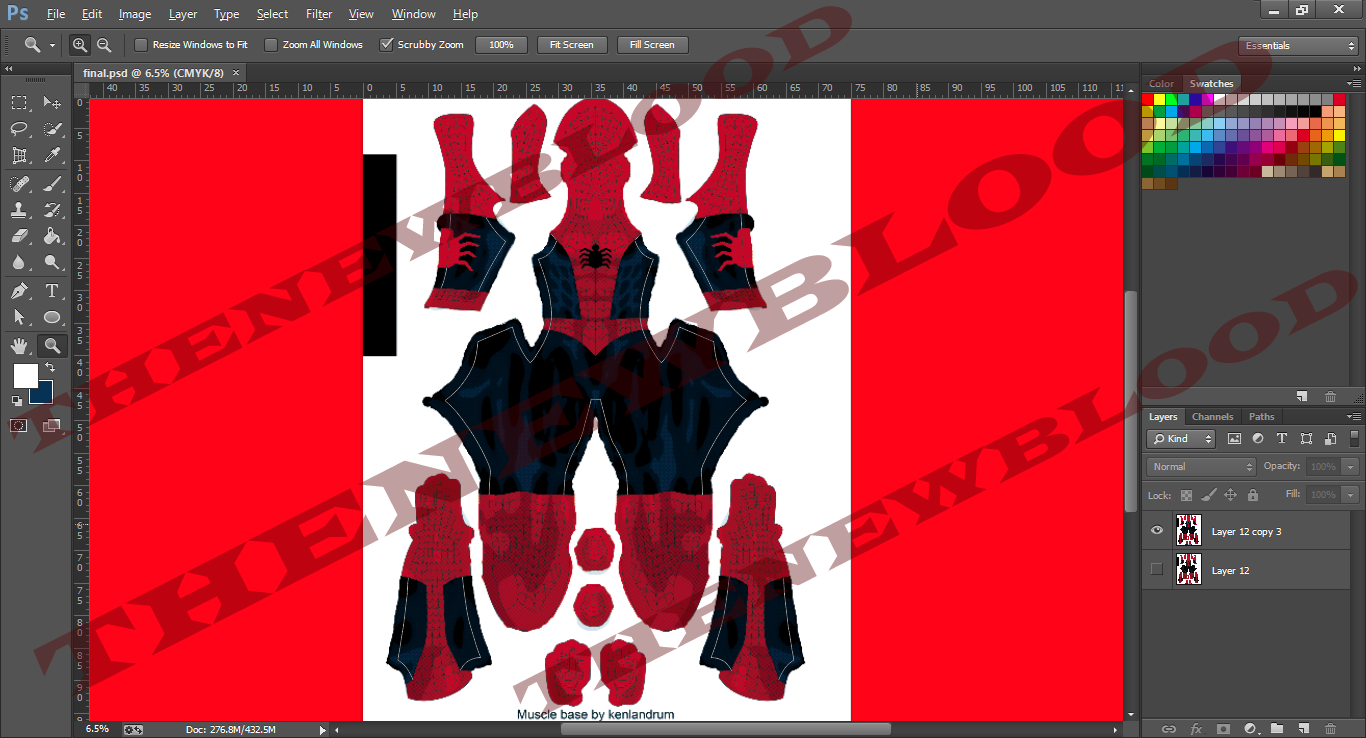Screen dimensions: 1366x738
Task: Switch to the Paths tab
Action: click(x=1262, y=416)
